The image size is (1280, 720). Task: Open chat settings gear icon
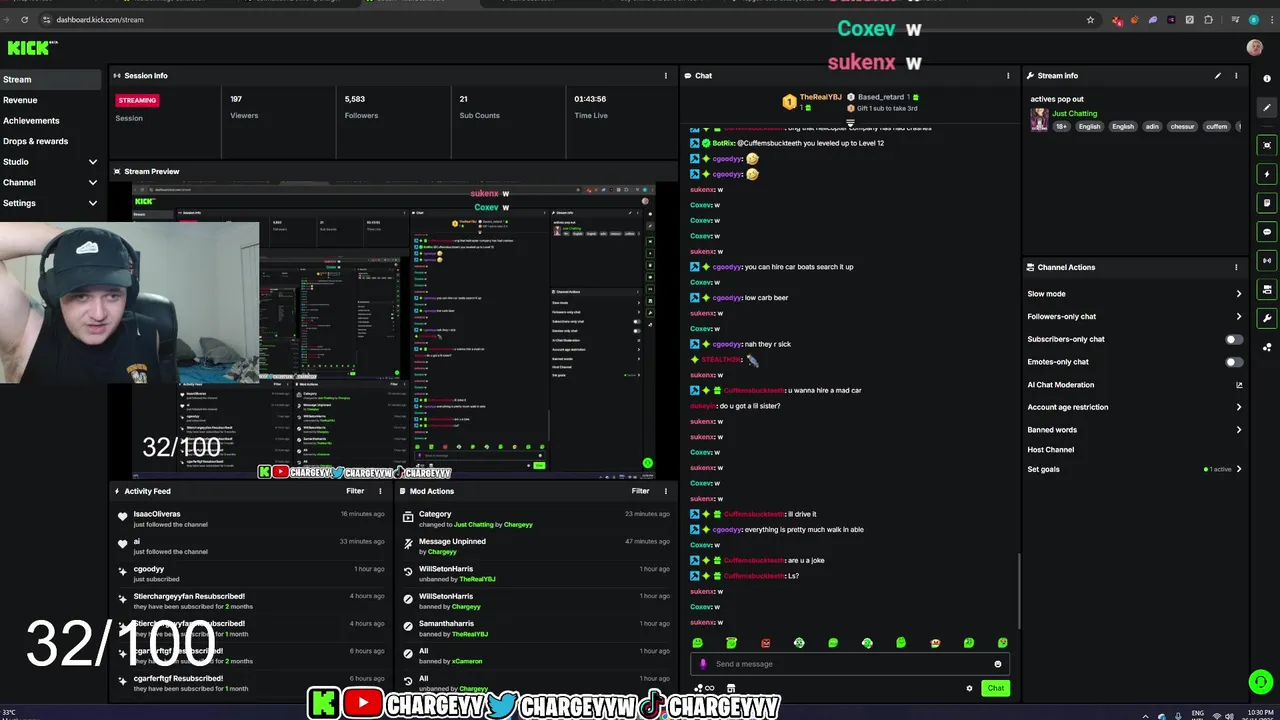click(969, 688)
